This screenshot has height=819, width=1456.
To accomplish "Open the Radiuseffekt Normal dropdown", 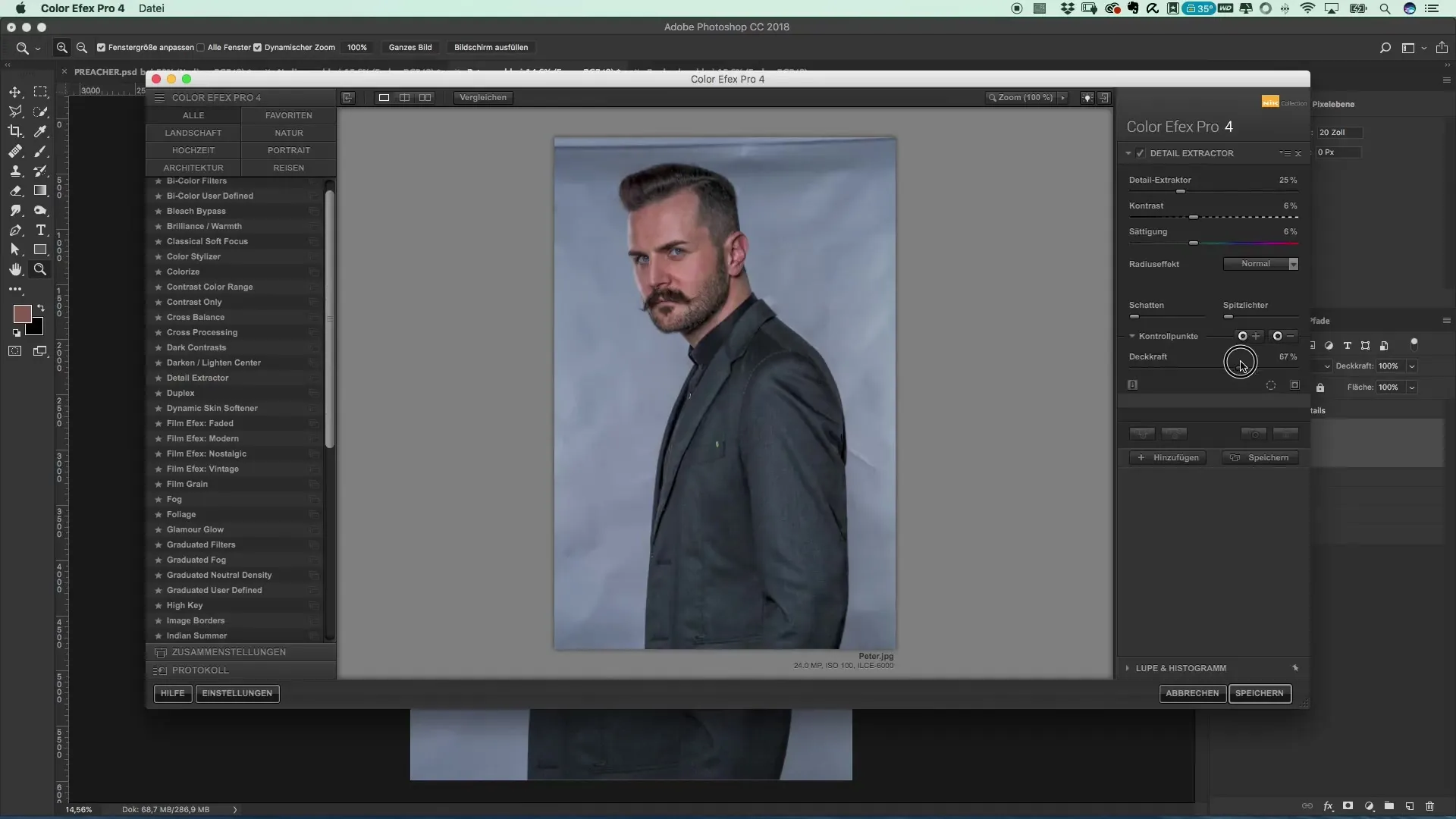I will [1260, 264].
